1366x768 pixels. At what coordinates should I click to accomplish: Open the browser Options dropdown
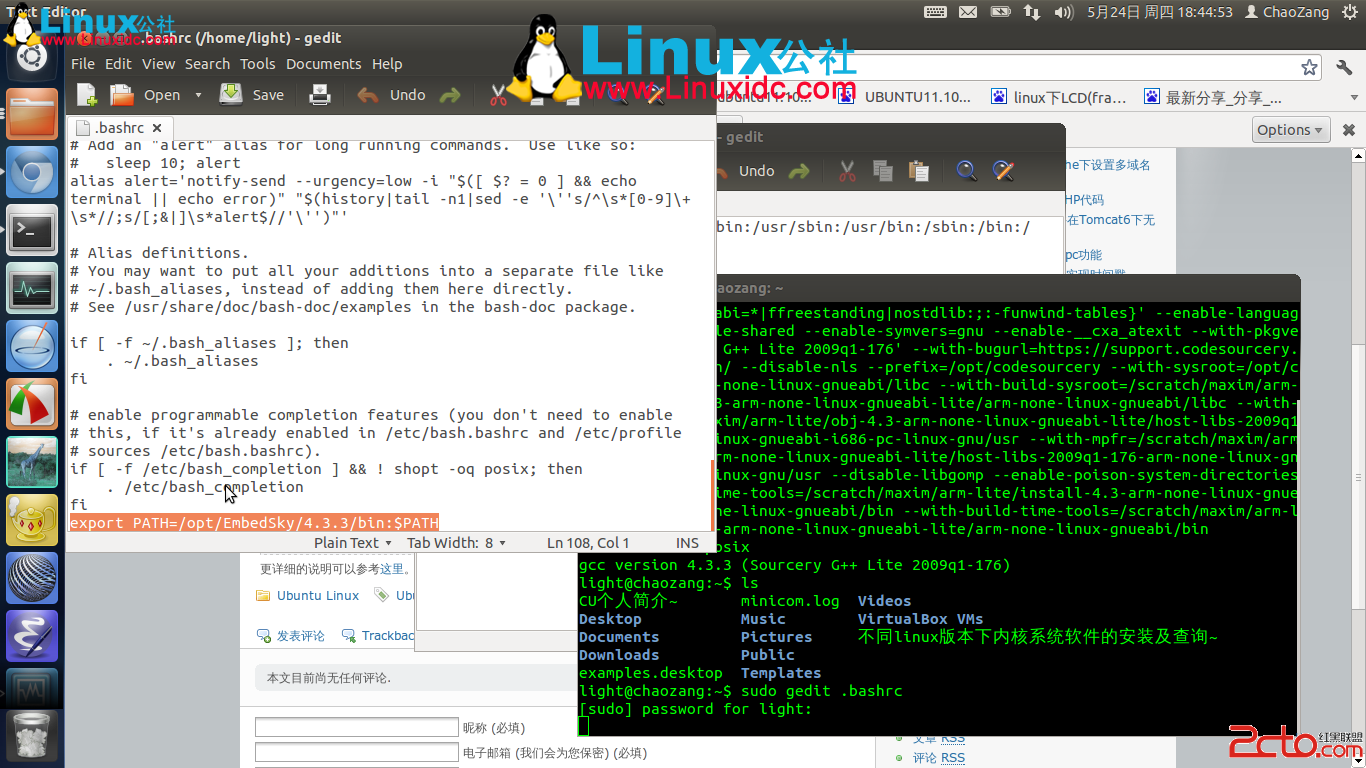(x=1291, y=130)
